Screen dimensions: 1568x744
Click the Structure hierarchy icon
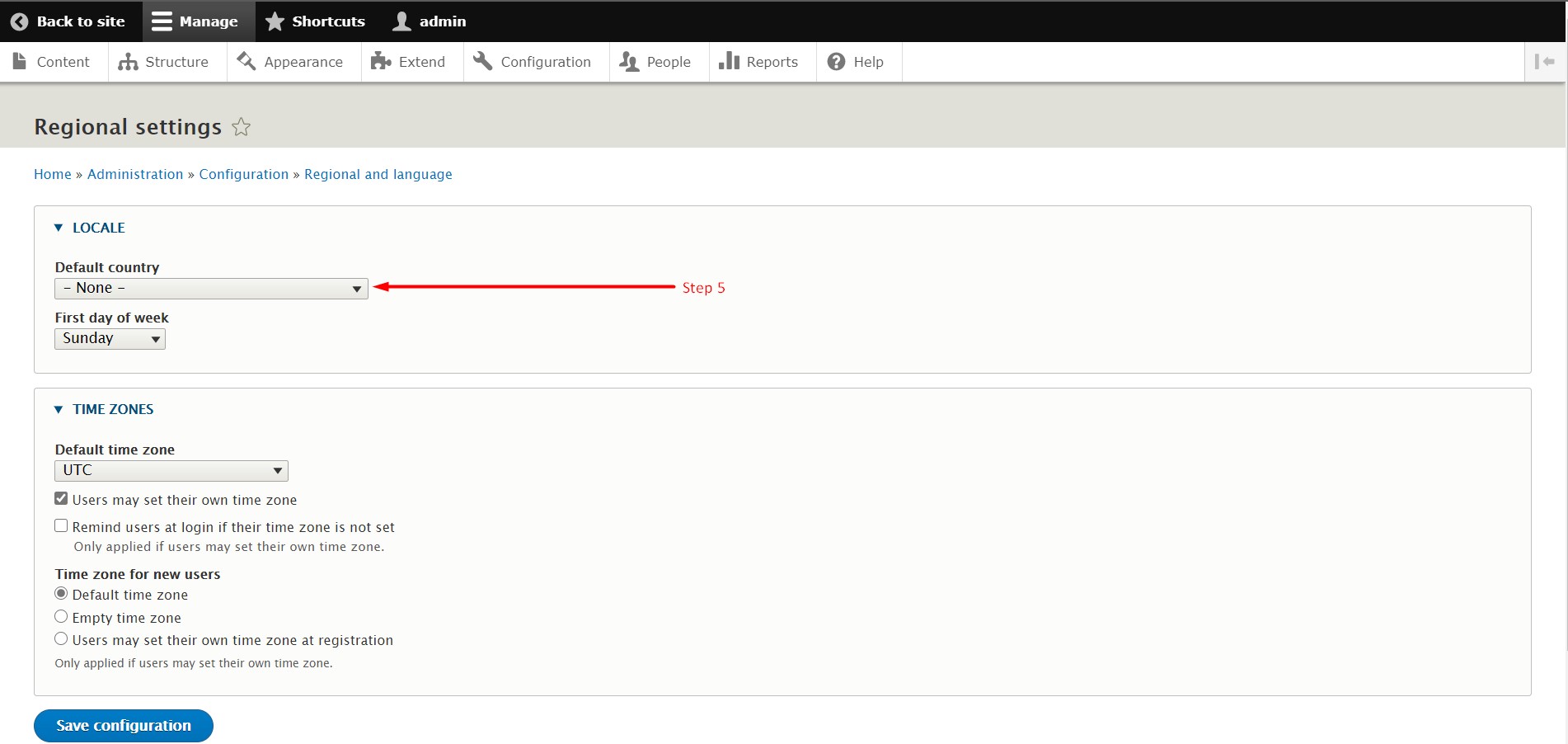(x=128, y=62)
